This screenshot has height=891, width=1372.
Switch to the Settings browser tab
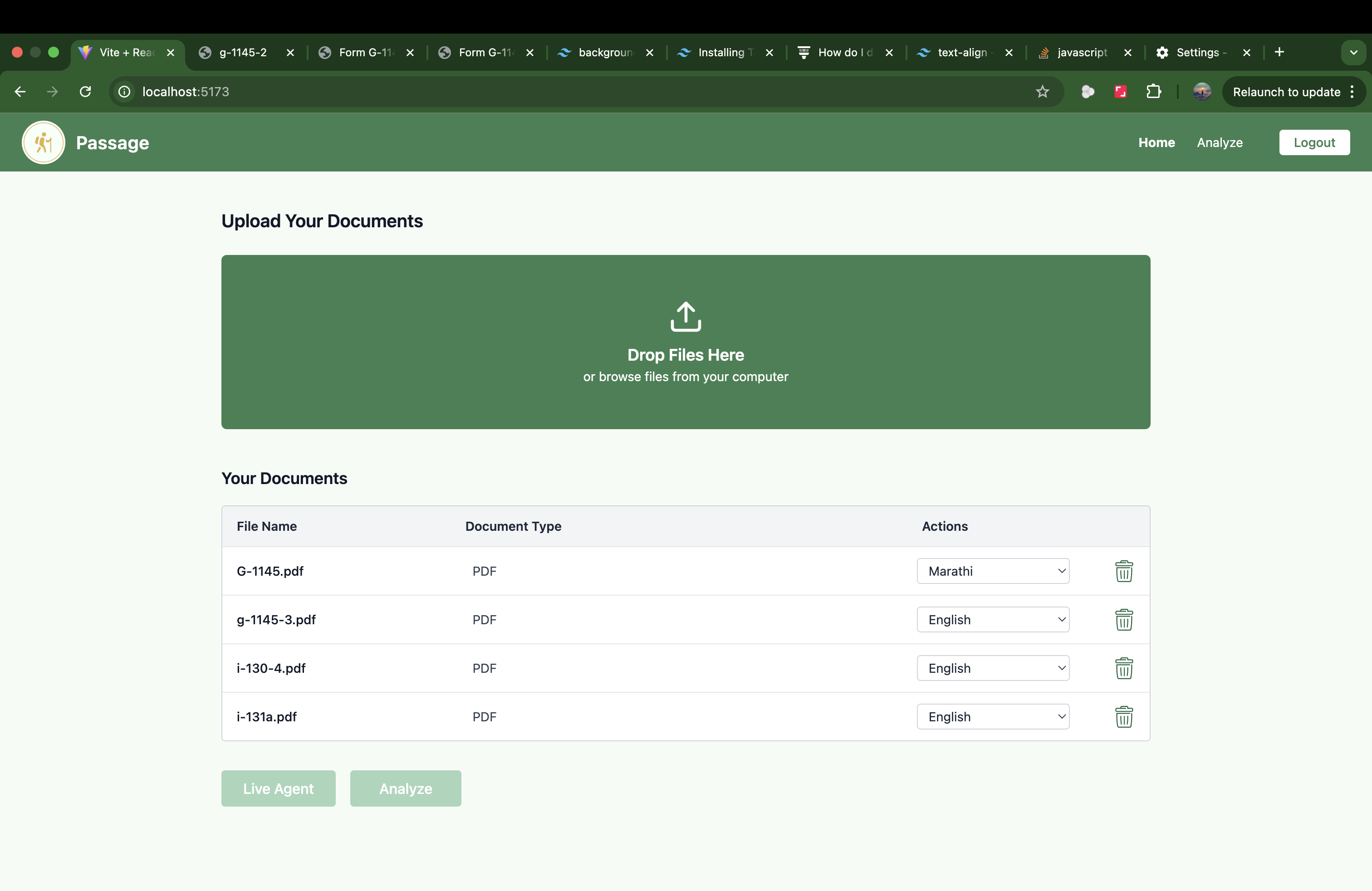1197,53
